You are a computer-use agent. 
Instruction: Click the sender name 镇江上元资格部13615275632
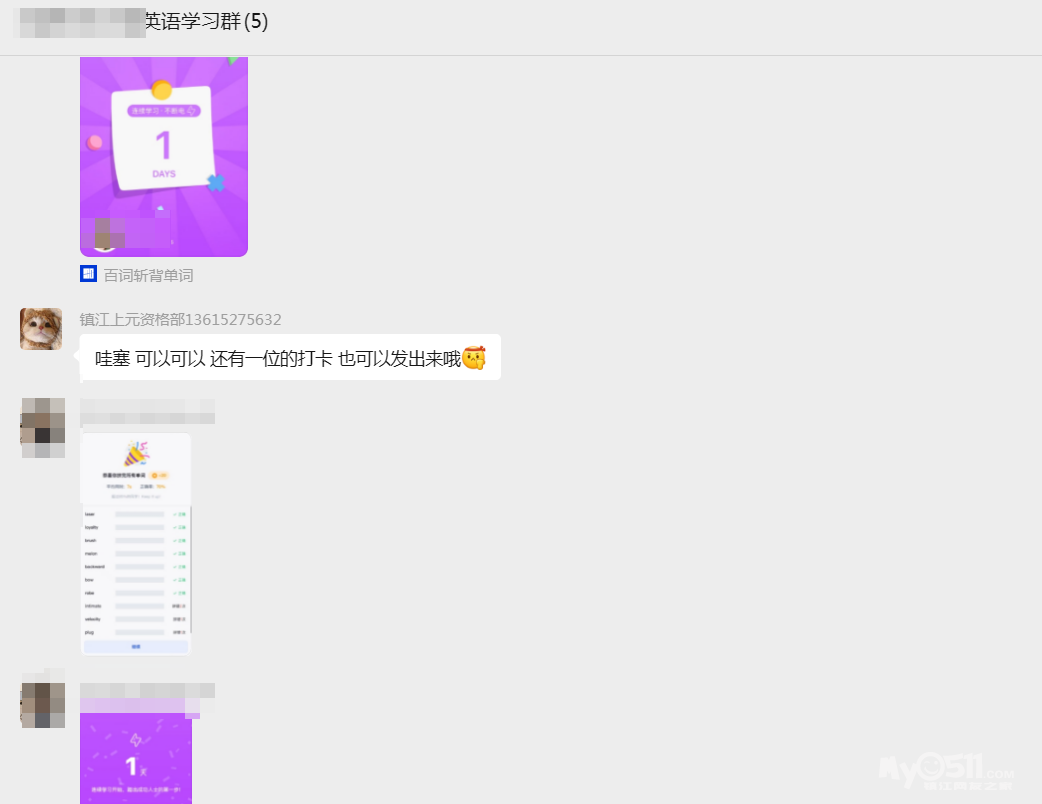[180, 320]
